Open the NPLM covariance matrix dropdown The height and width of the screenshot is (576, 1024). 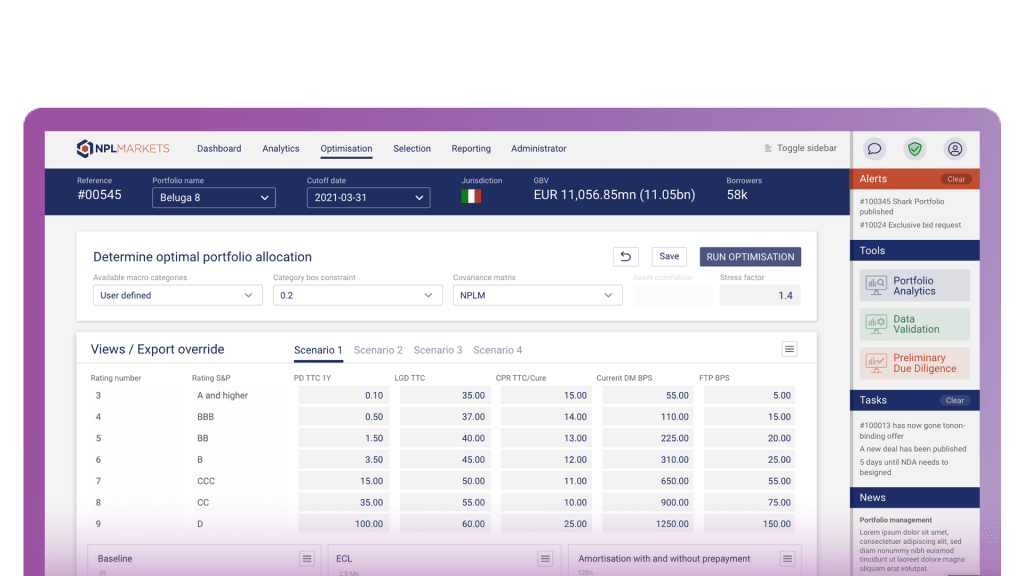pyautogui.click(x=537, y=295)
